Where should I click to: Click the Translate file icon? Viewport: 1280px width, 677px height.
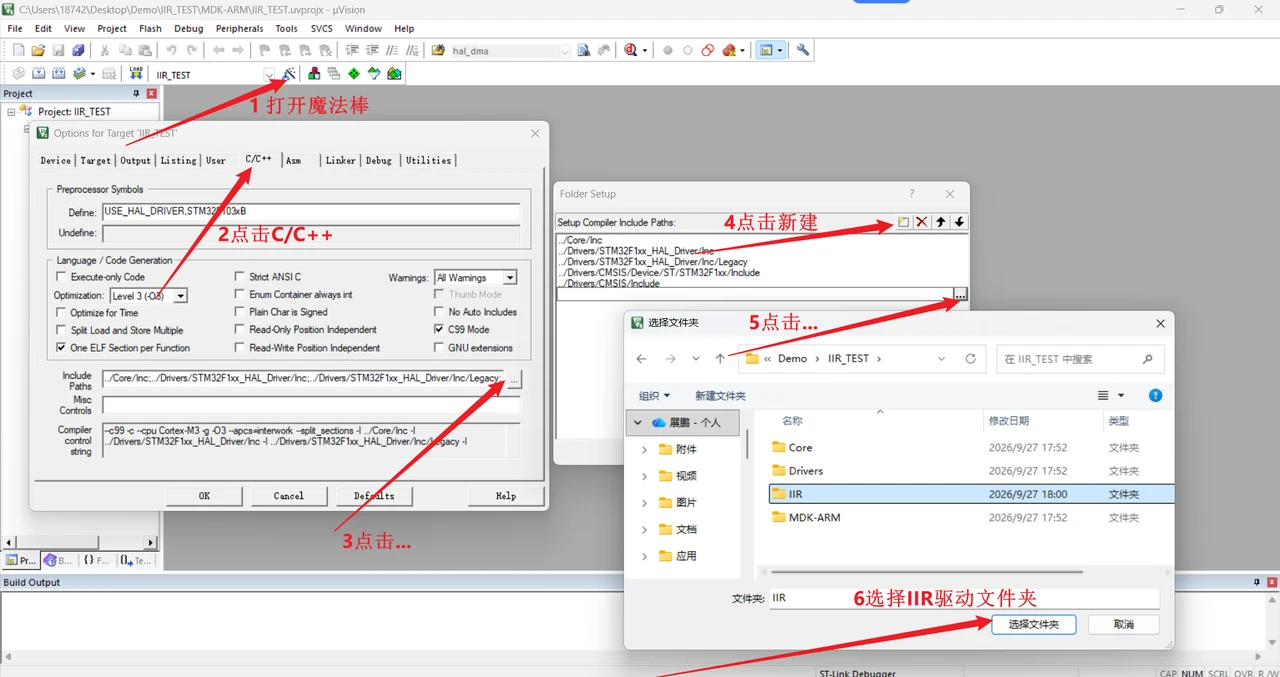tap(18, 74)
